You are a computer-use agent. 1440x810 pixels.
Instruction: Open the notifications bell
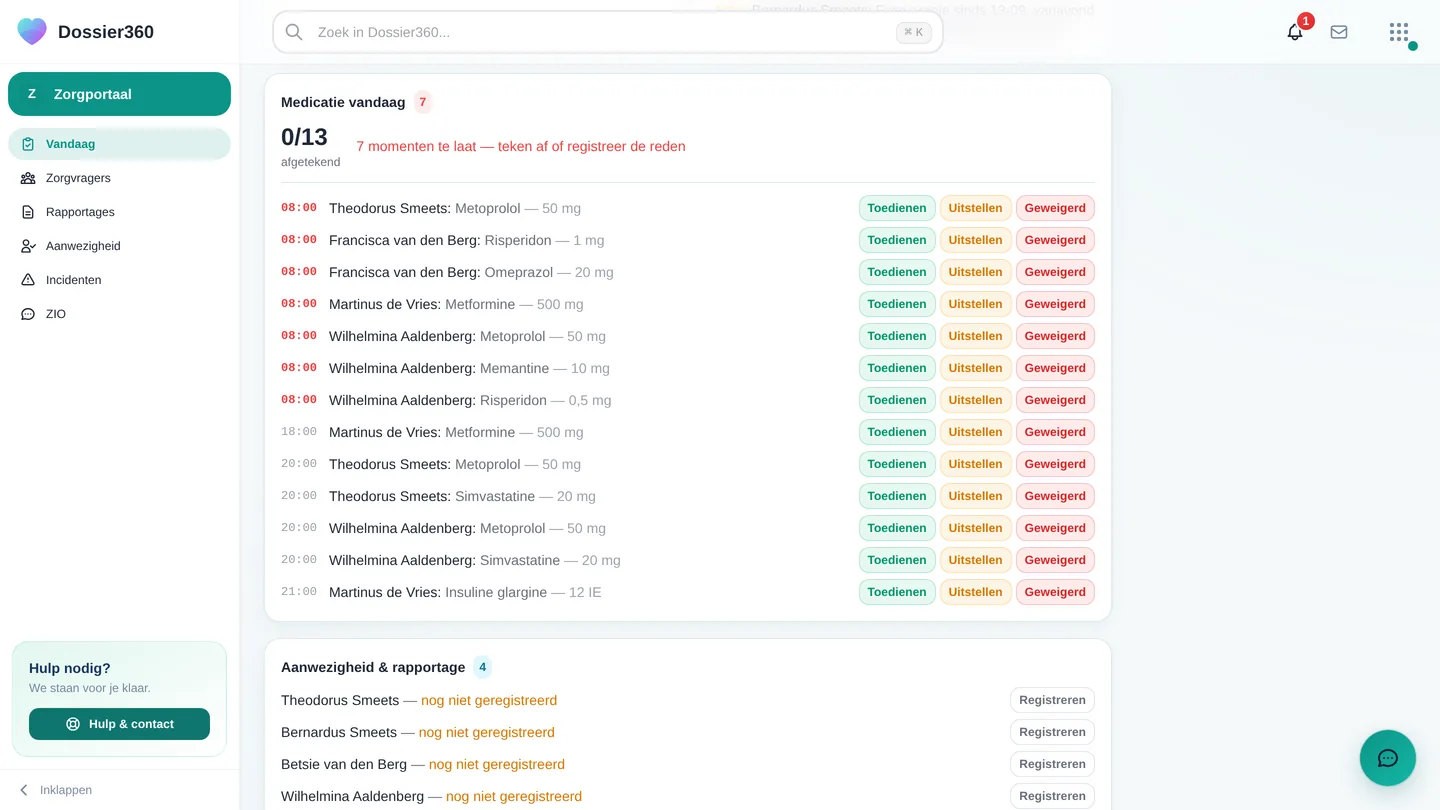pyautogui.click(x=1295, y=32)
